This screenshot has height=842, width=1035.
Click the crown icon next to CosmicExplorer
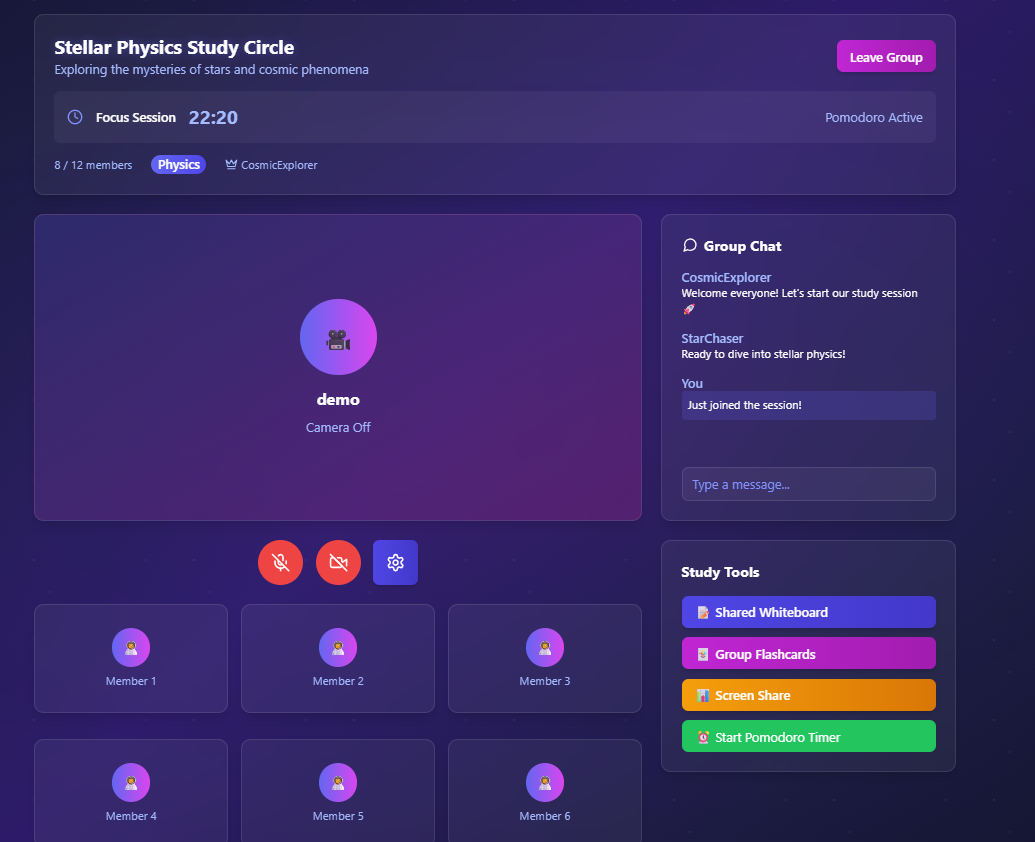coord(231,164)
